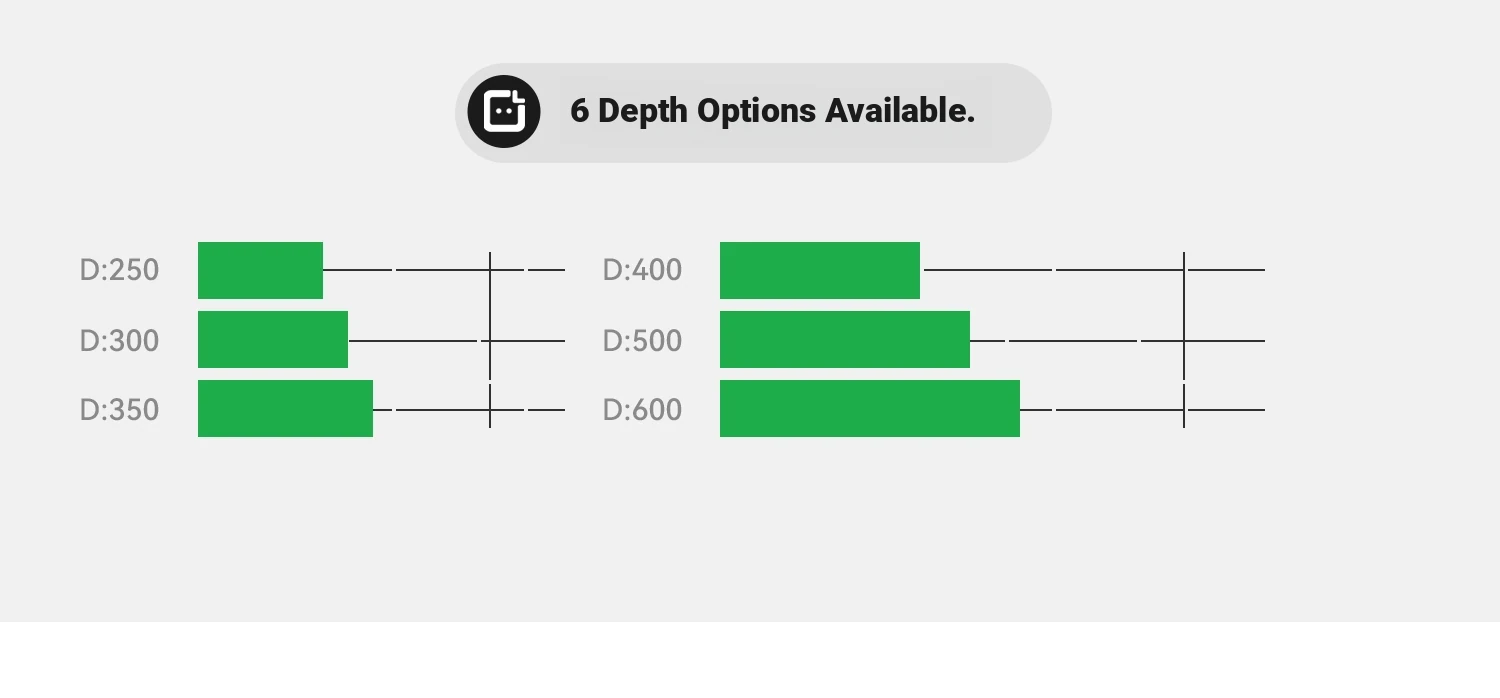Click the black cabinet icon in the banner
The image size is (1500, 698).
click(x=504, y=111)
